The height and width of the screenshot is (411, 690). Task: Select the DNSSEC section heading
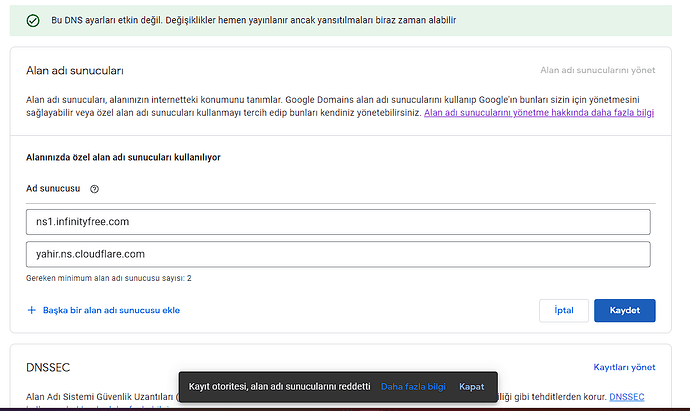[x=48, y=367]
